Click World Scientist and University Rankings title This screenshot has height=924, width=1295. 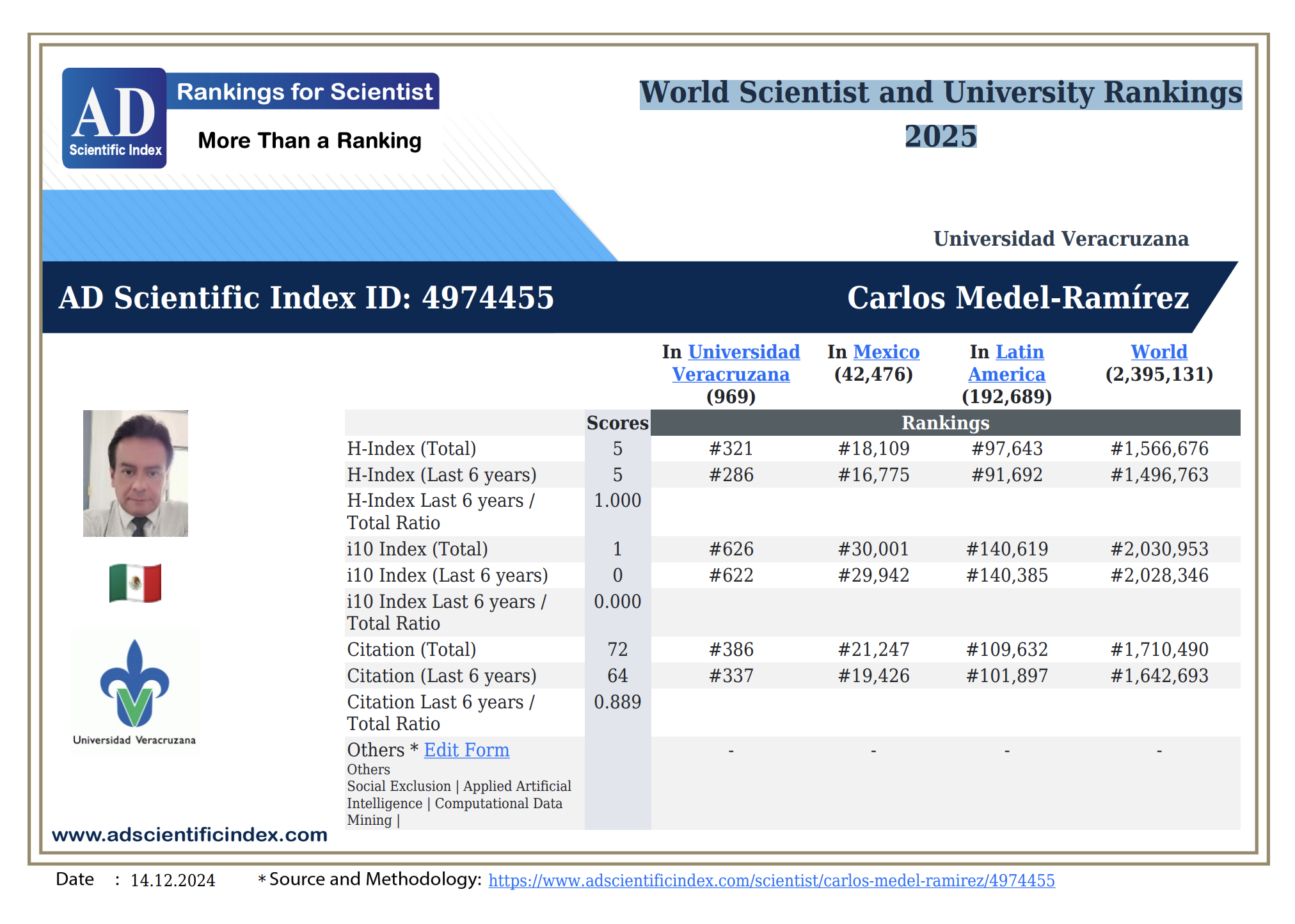click(941, 93)
